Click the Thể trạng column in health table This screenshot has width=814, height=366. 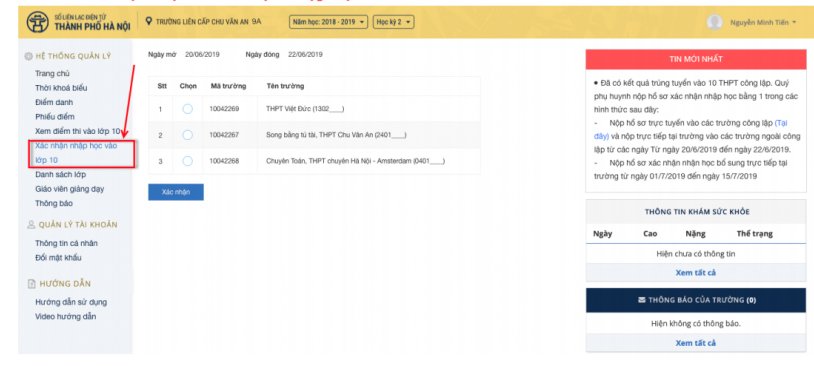coord(755,234)
